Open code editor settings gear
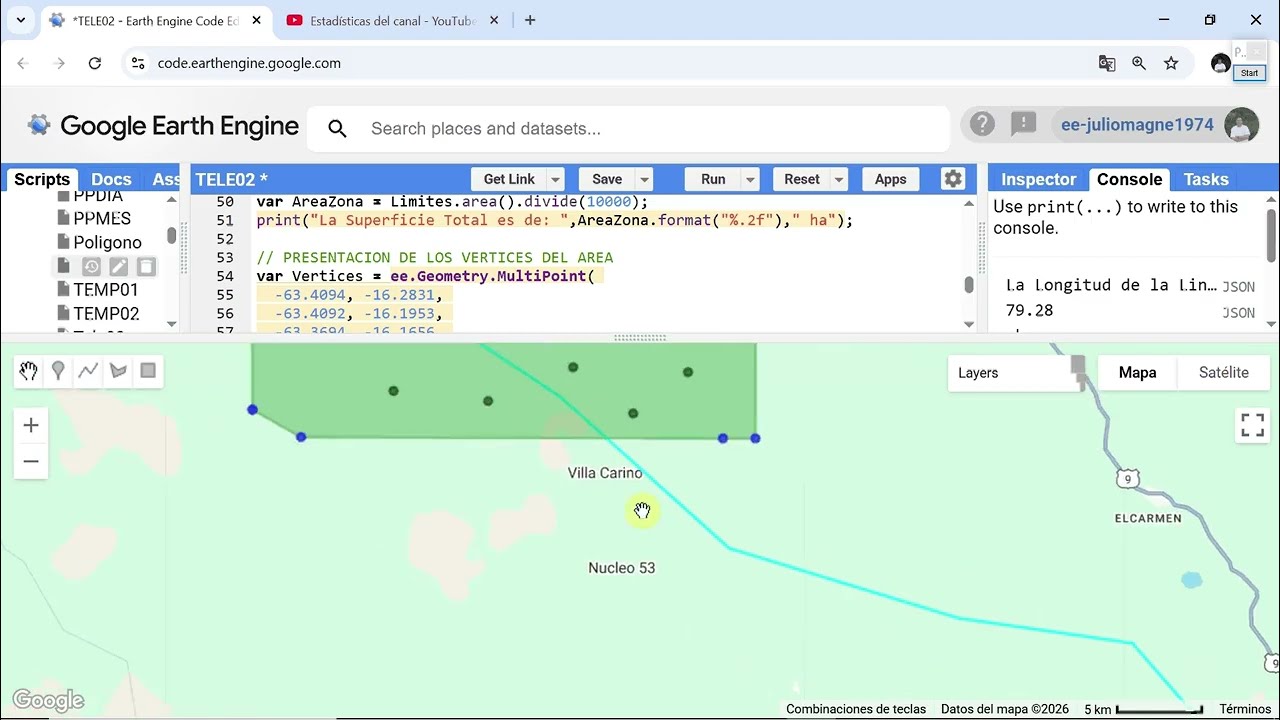Viewport: 1280px width, 720px height. [953, 179]
